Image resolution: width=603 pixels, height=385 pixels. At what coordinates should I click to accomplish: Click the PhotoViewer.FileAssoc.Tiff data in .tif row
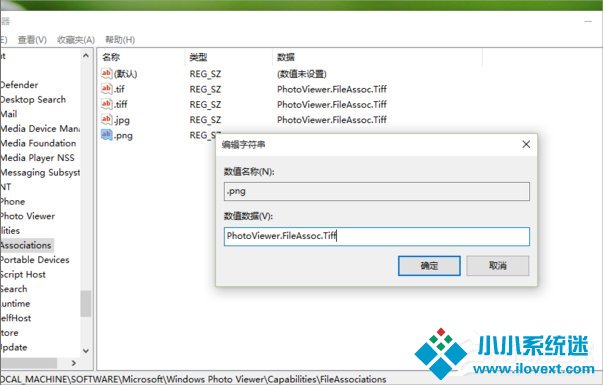332,89
